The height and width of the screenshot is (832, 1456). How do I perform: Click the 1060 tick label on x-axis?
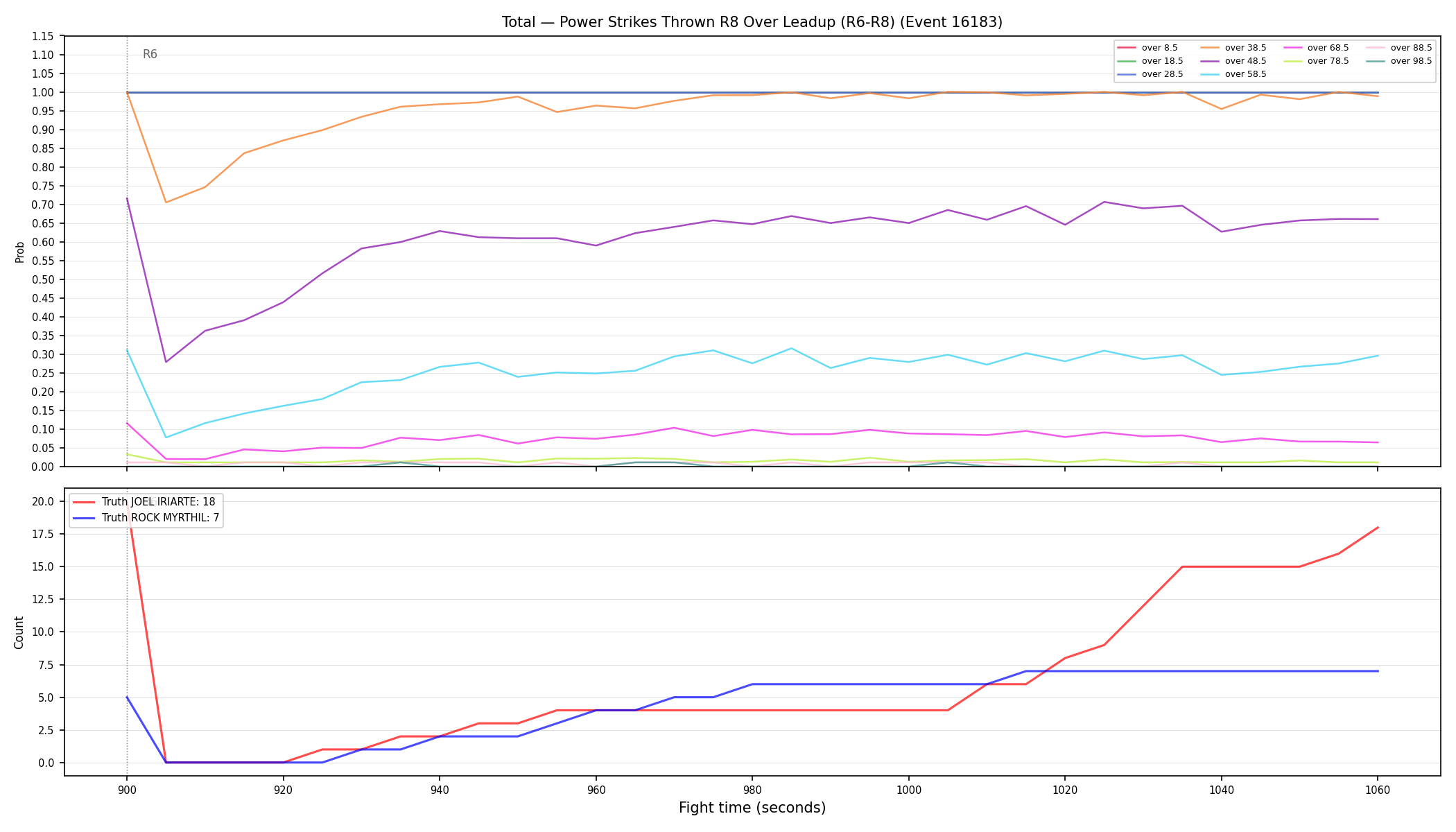[x=1377, y=789]
